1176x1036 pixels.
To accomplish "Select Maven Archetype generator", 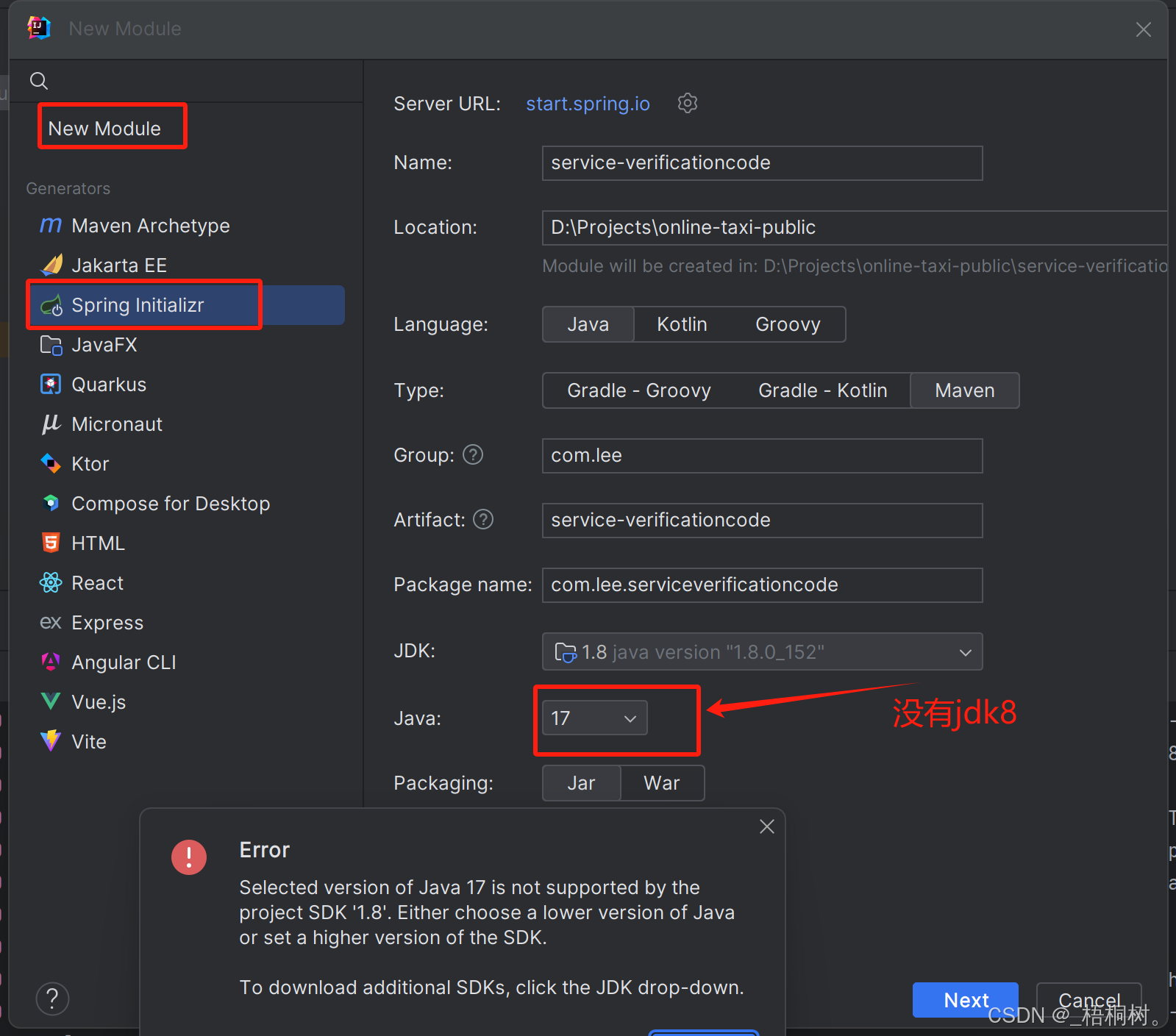I will pos(185,226).
